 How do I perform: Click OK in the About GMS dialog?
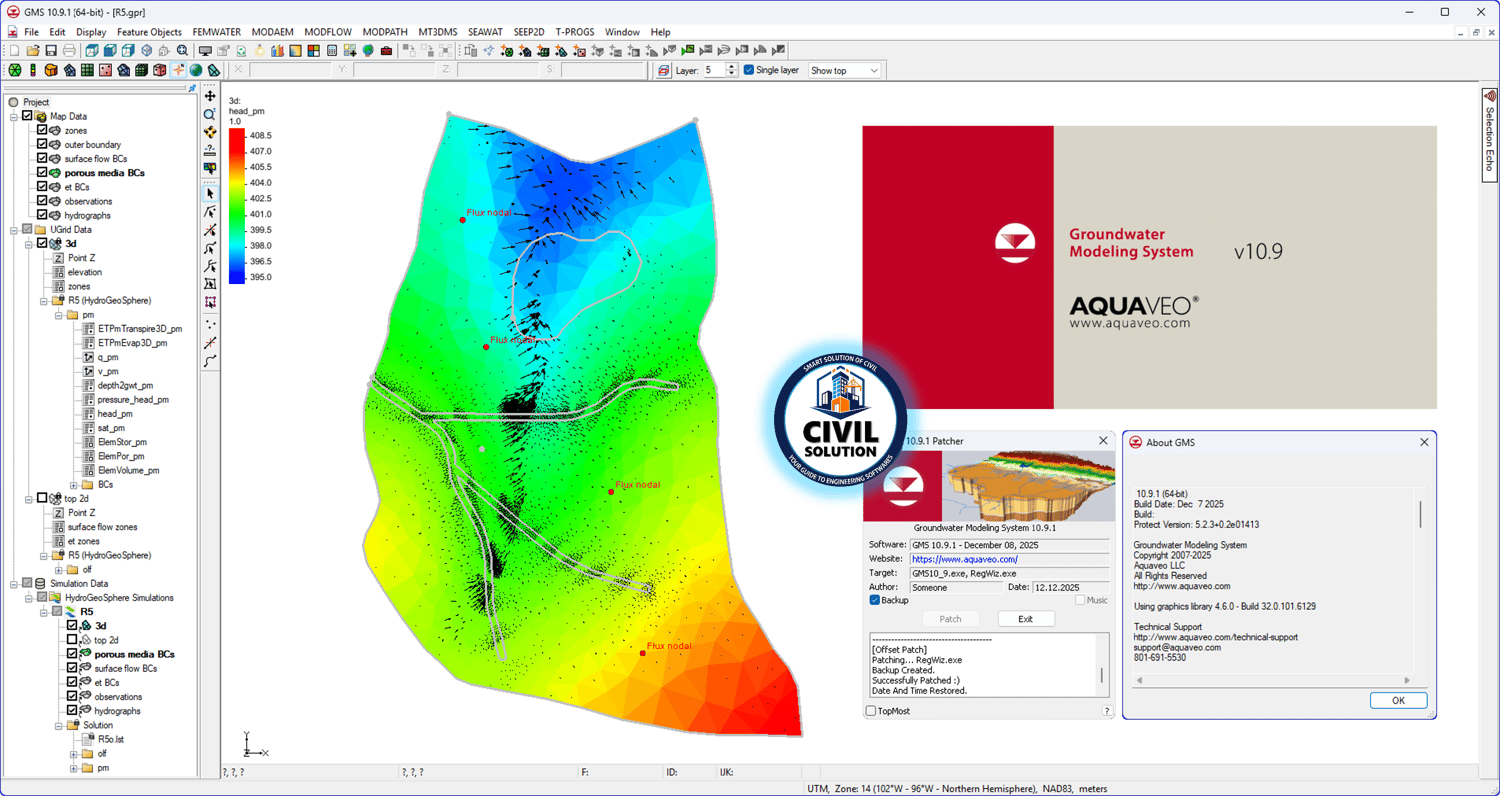click(1398, 700)
